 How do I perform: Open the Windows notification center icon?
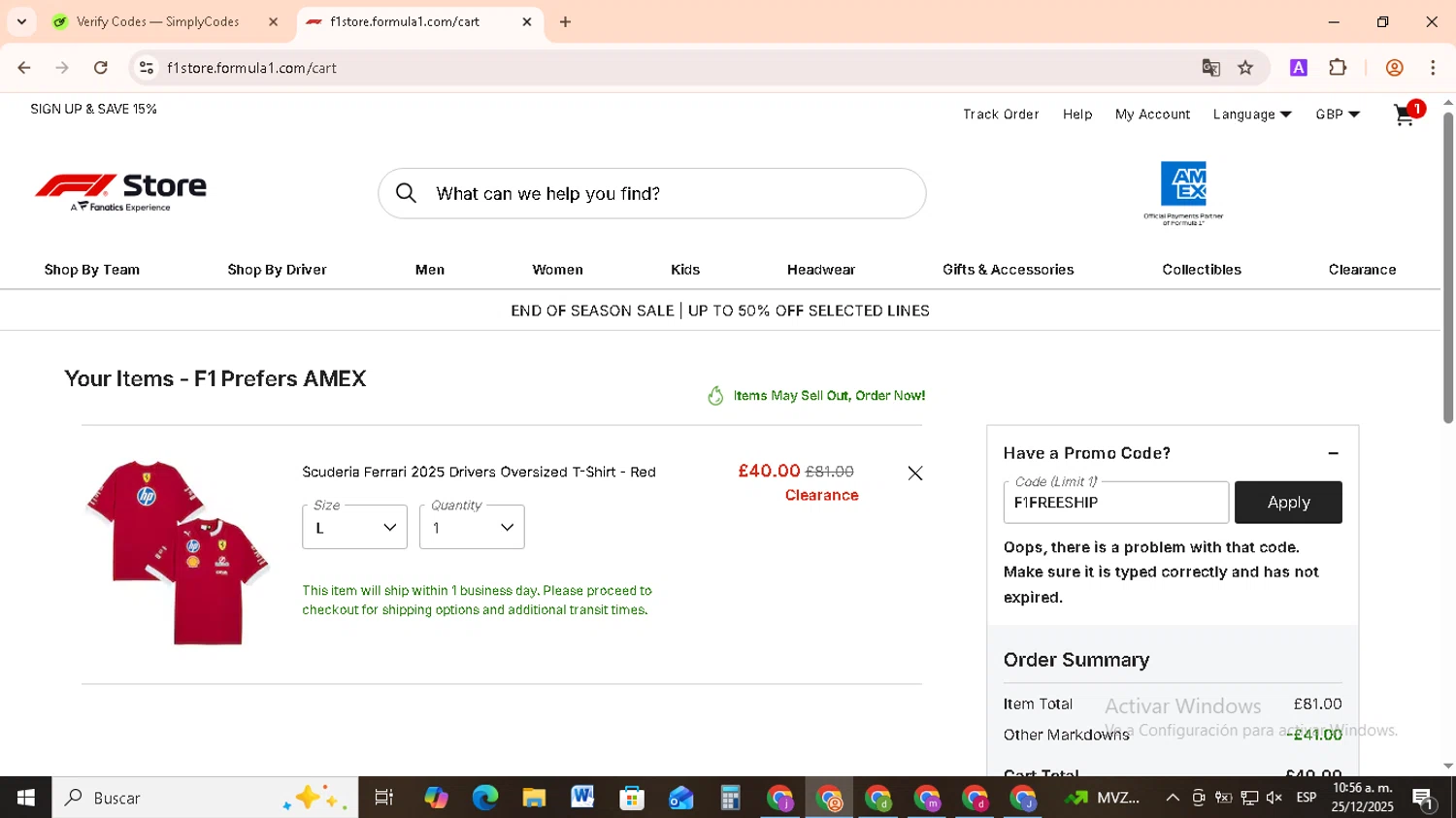(1424, 800)
